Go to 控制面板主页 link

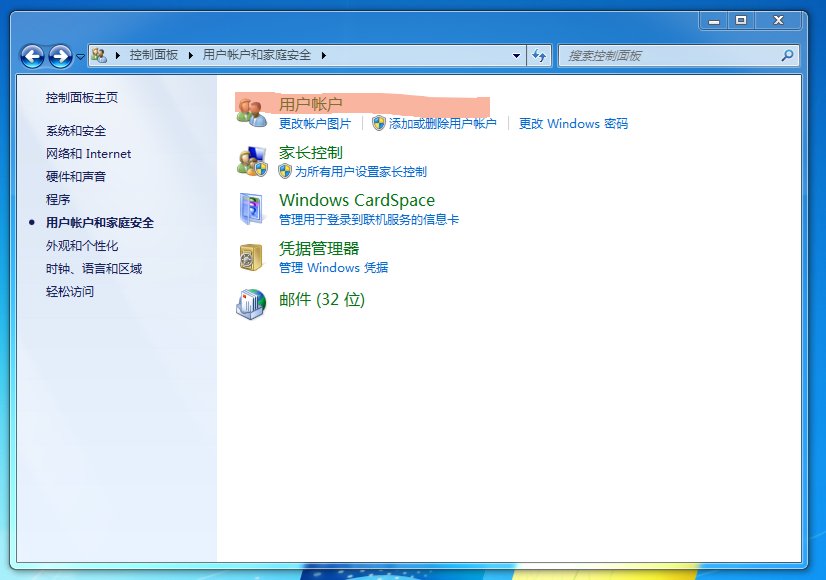[x=82, y=98]
